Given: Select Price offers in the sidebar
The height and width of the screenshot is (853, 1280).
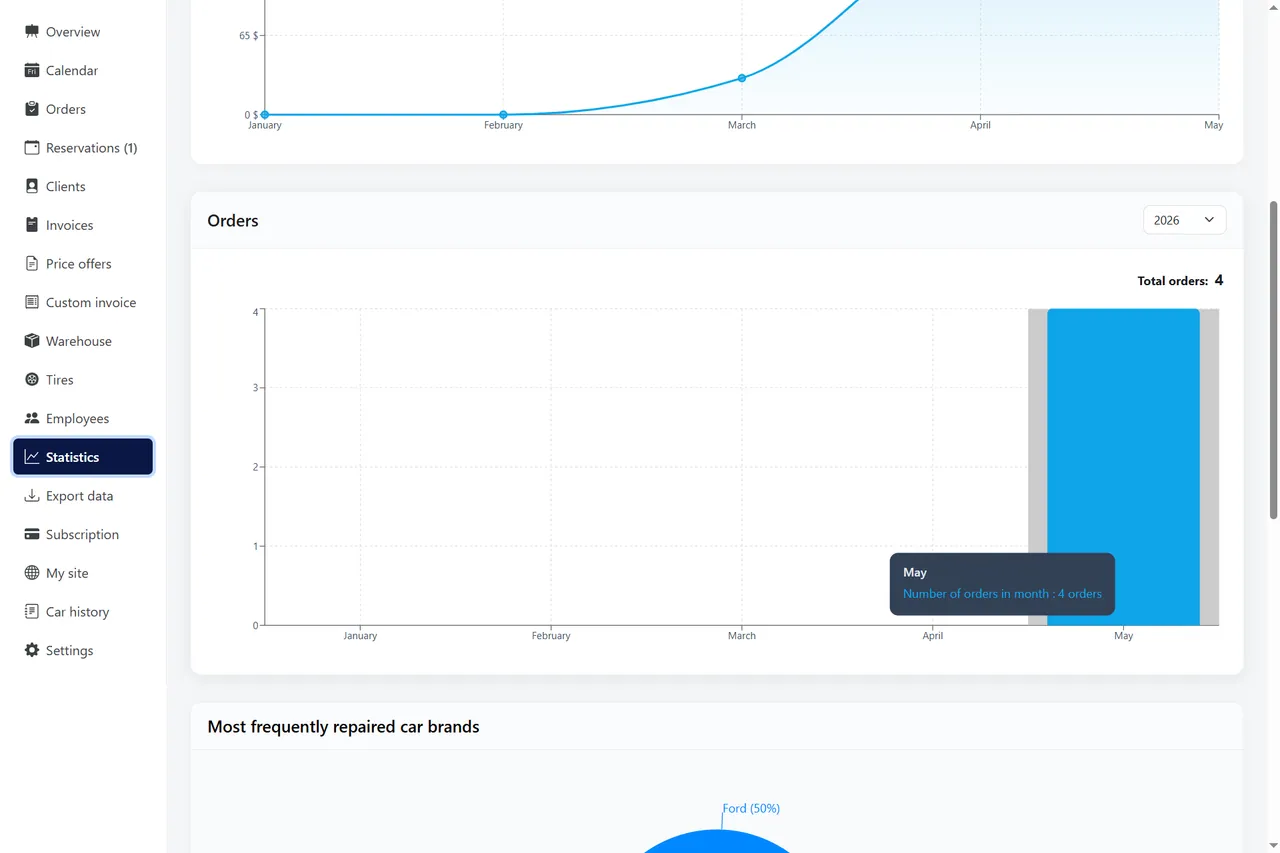Looking at the screenshot, I should pyautogui.click(x=83, y=264).
